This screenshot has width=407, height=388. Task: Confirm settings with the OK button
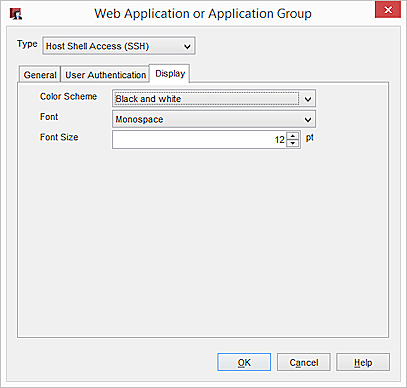coord(244,362)
